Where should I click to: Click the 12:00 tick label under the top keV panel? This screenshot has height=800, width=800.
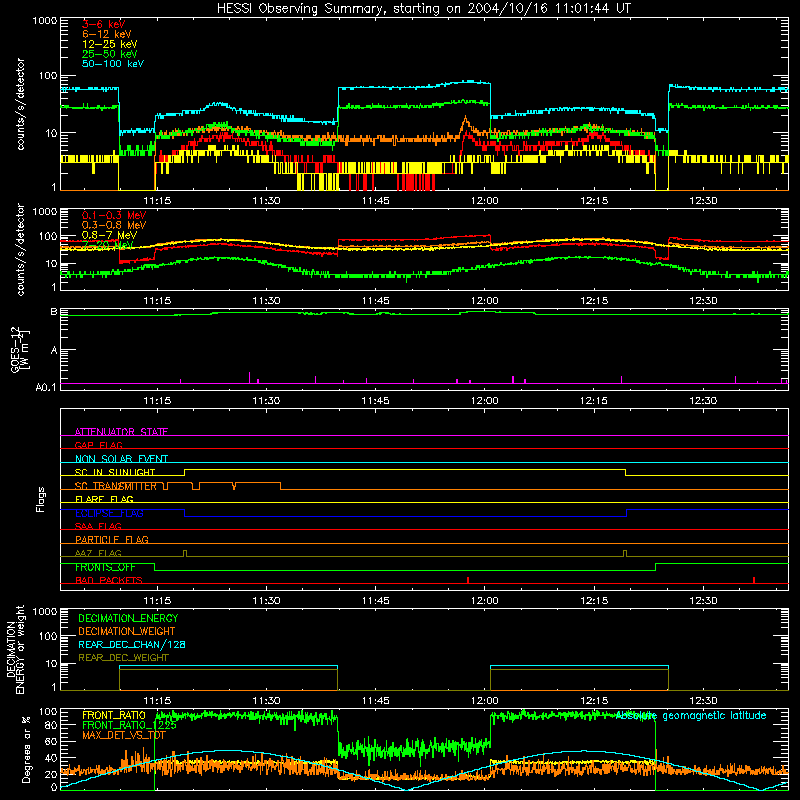(x=485, y=201)
